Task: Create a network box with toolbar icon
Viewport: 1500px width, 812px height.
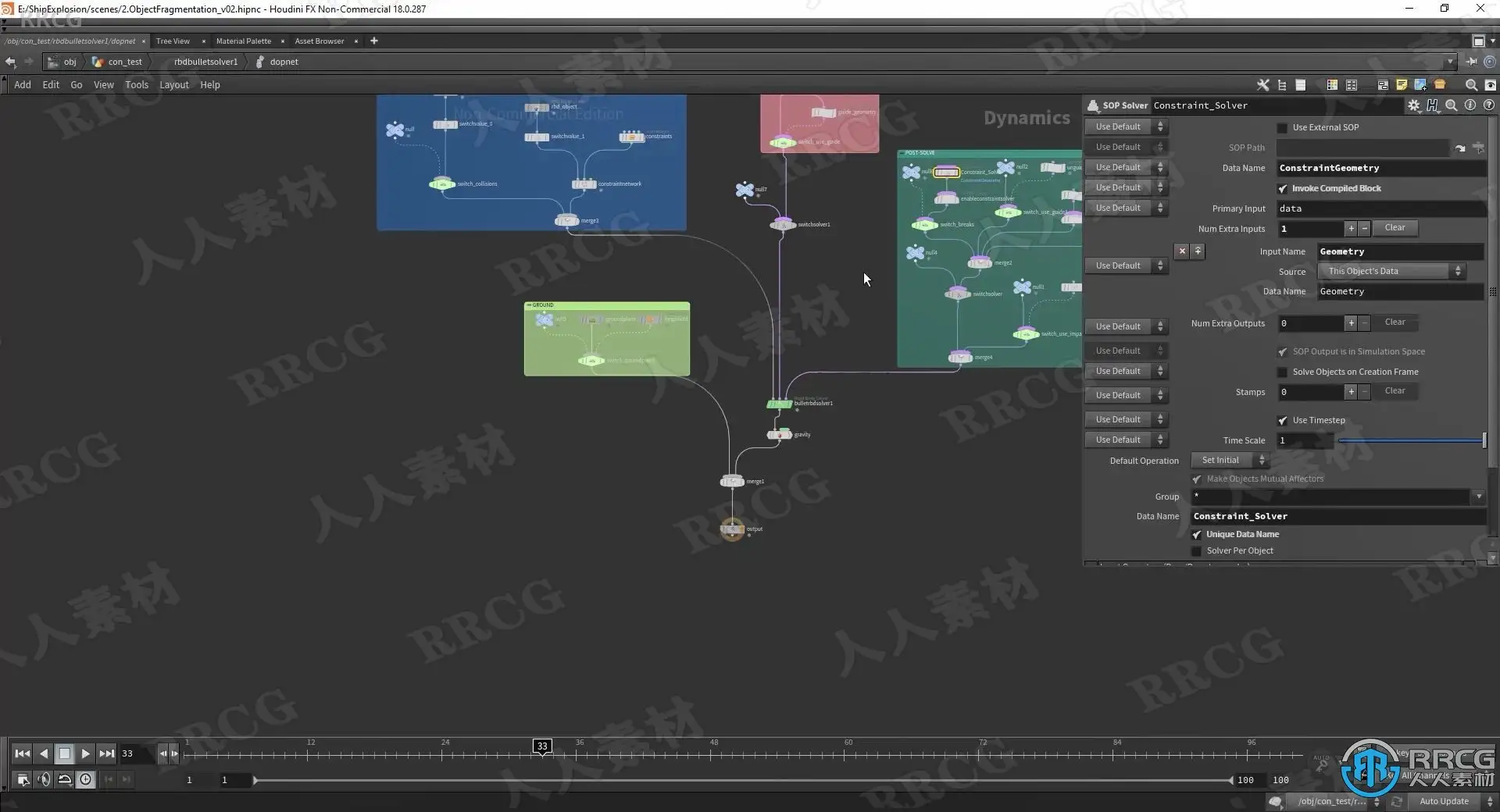Action: [x=1383, y=85]
